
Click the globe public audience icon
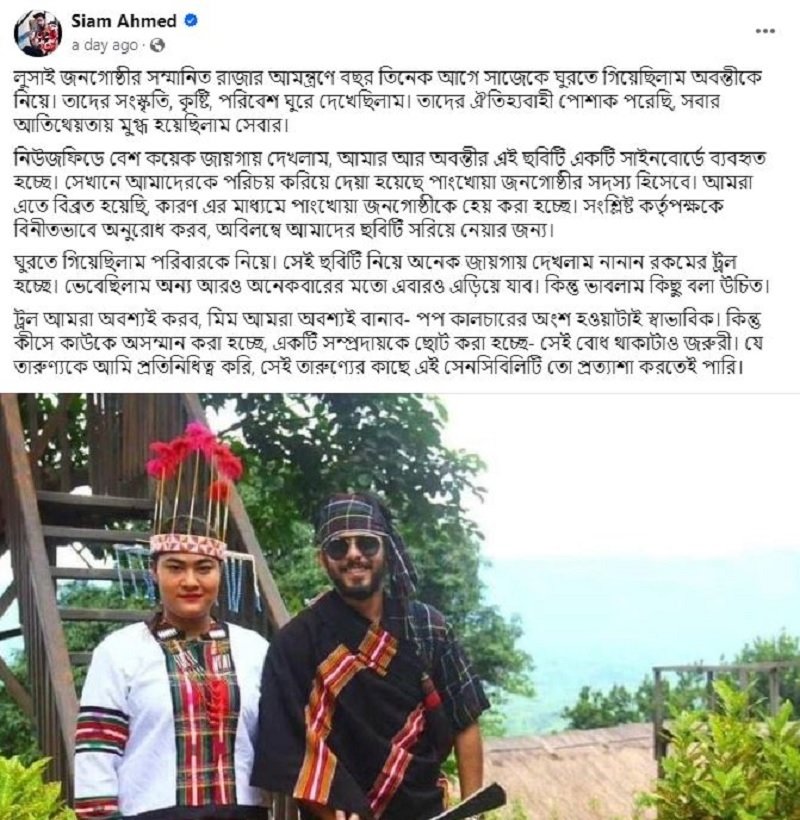click(157, 45)
